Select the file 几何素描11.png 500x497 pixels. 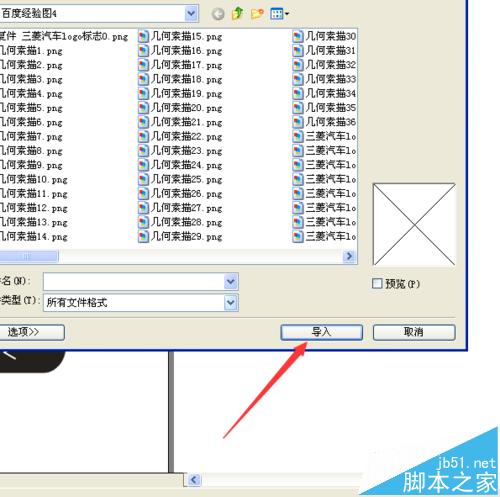(34, 194)
